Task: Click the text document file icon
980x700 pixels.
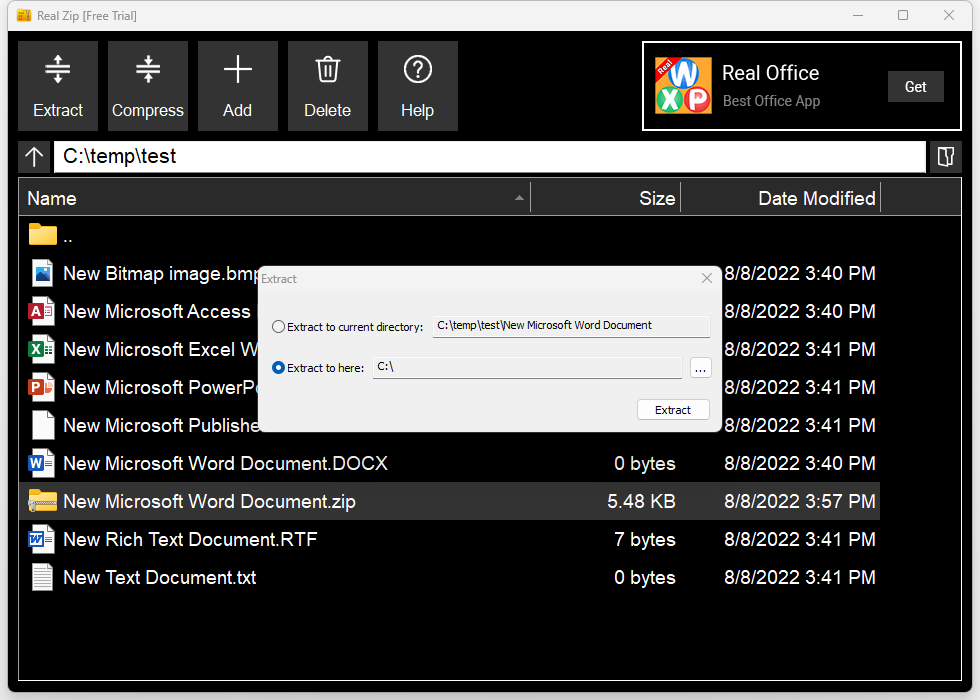Action: click(x=42, y=578)
